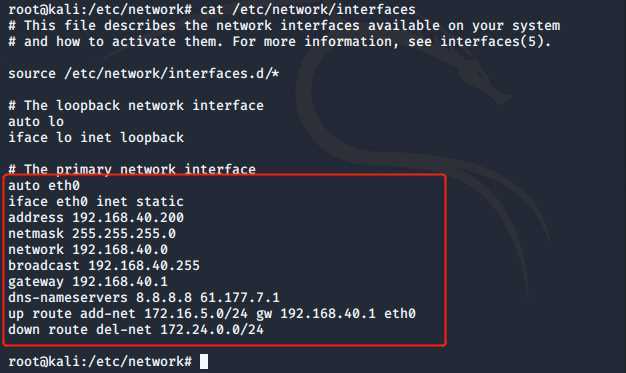
Task: Click the 8.8.8.8 DNS nameserver entry
Action: (164, 297)
